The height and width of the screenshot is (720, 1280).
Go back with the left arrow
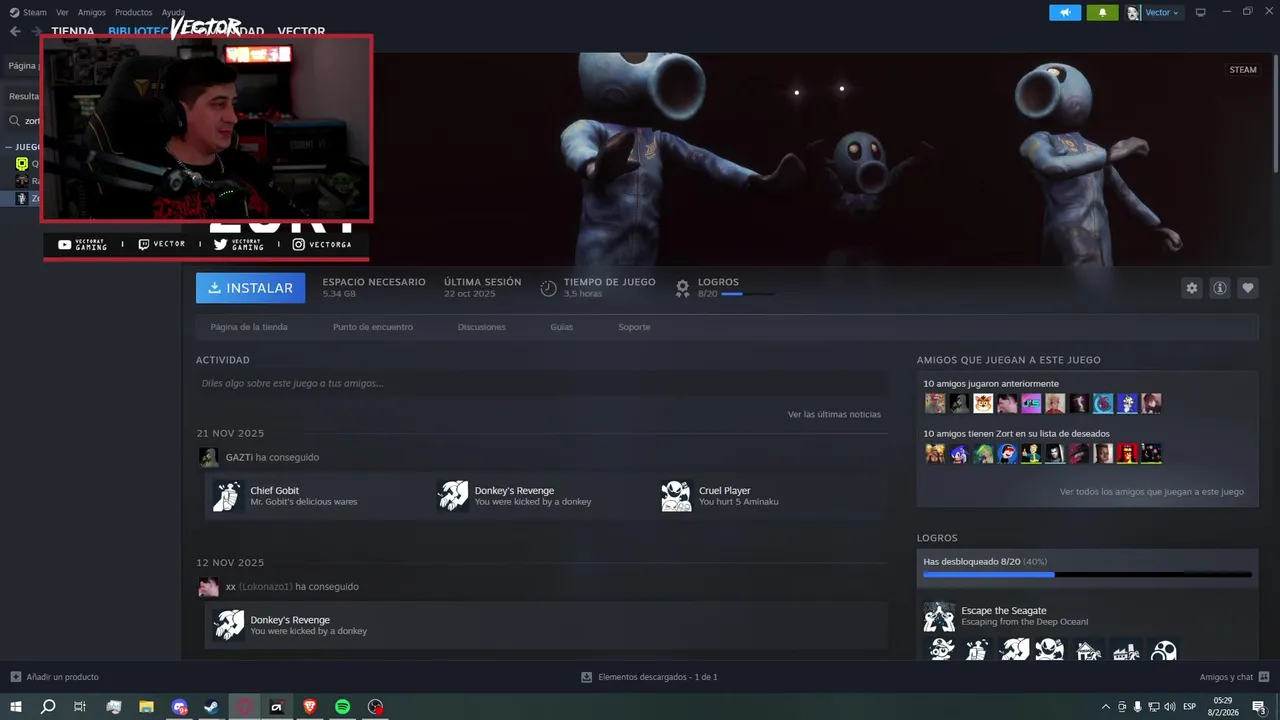(x=15, y=31)
